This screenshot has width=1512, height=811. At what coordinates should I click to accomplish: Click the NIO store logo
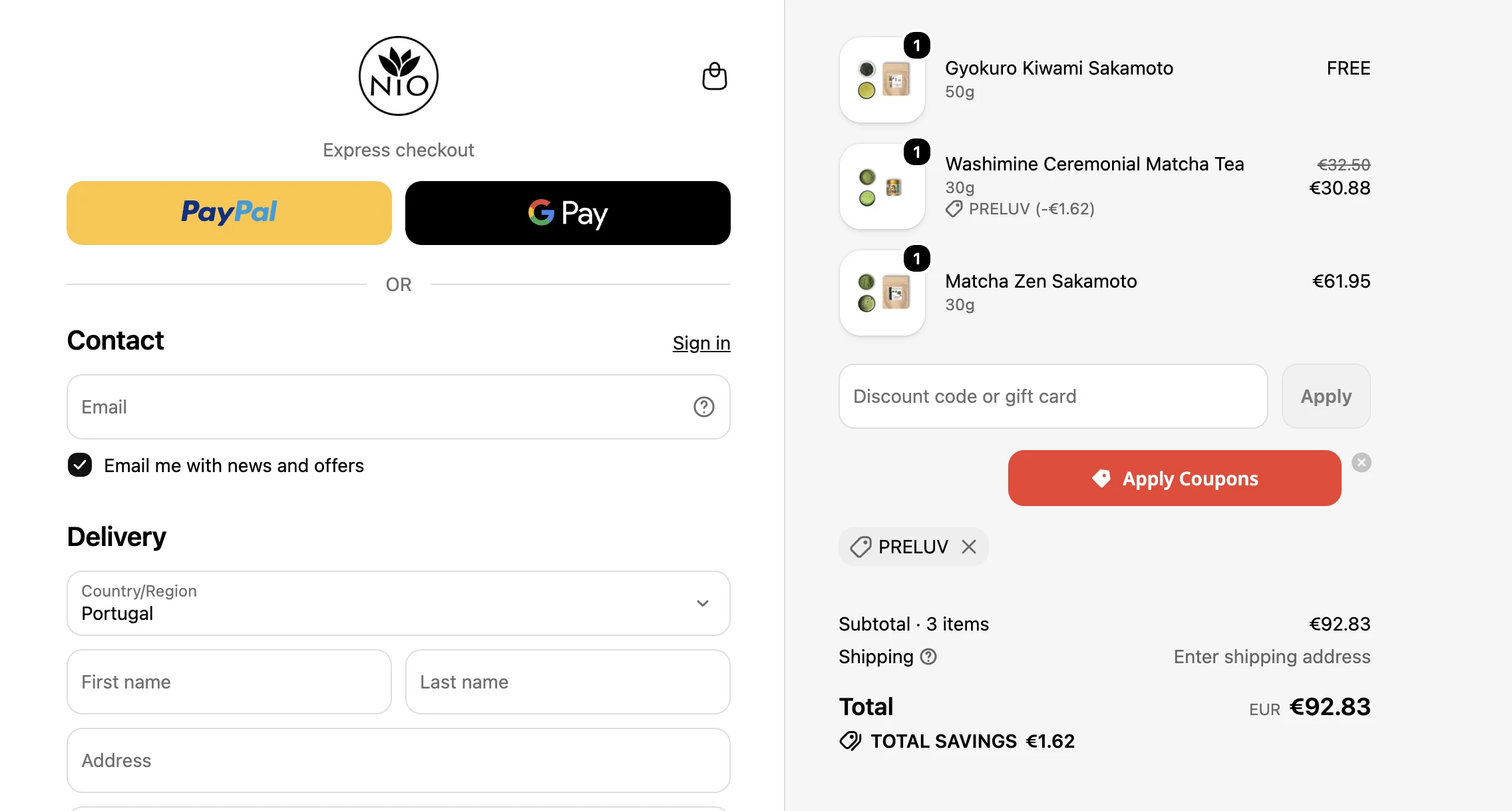pos(399,76)
